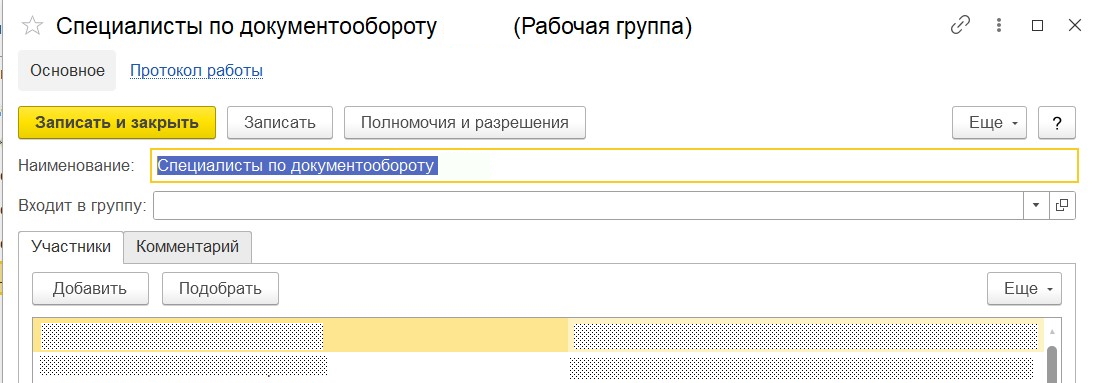Expand the 'Входит в группу' dropdown arrow
The width and height of the screenshot is (1100, 383).
pos(1036,206)
